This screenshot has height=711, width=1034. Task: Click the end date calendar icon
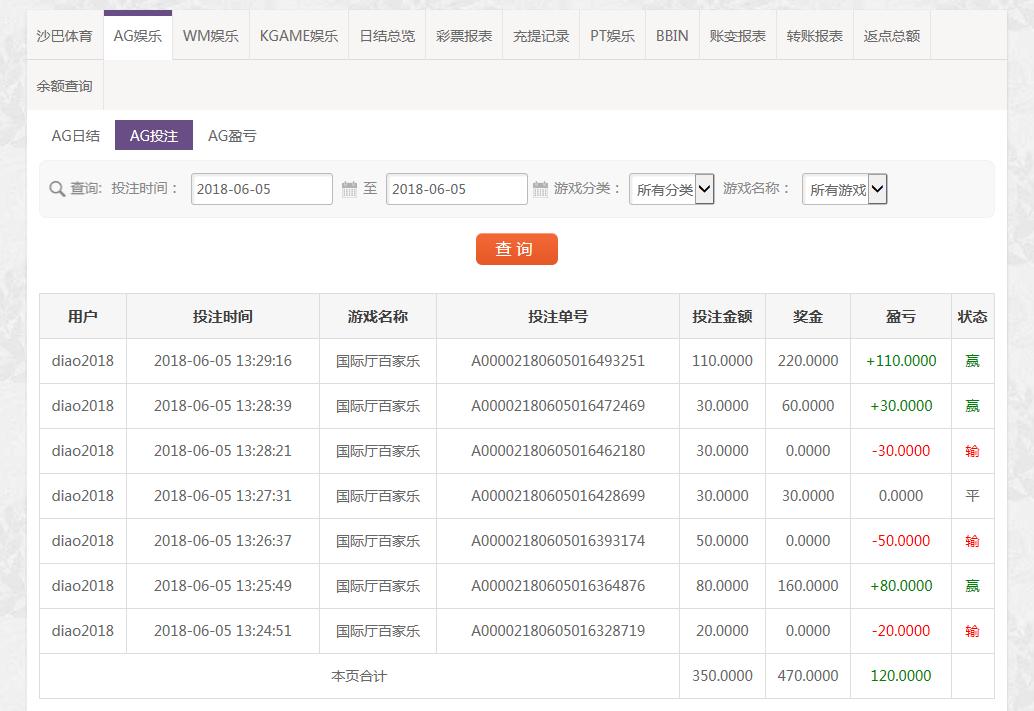pos(540,189)
